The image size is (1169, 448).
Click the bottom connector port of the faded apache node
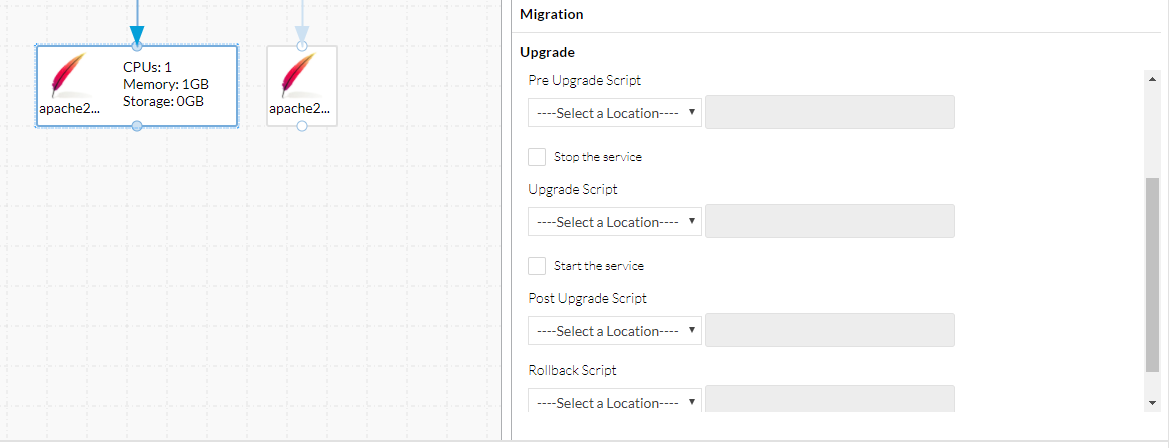click(302, 126)
